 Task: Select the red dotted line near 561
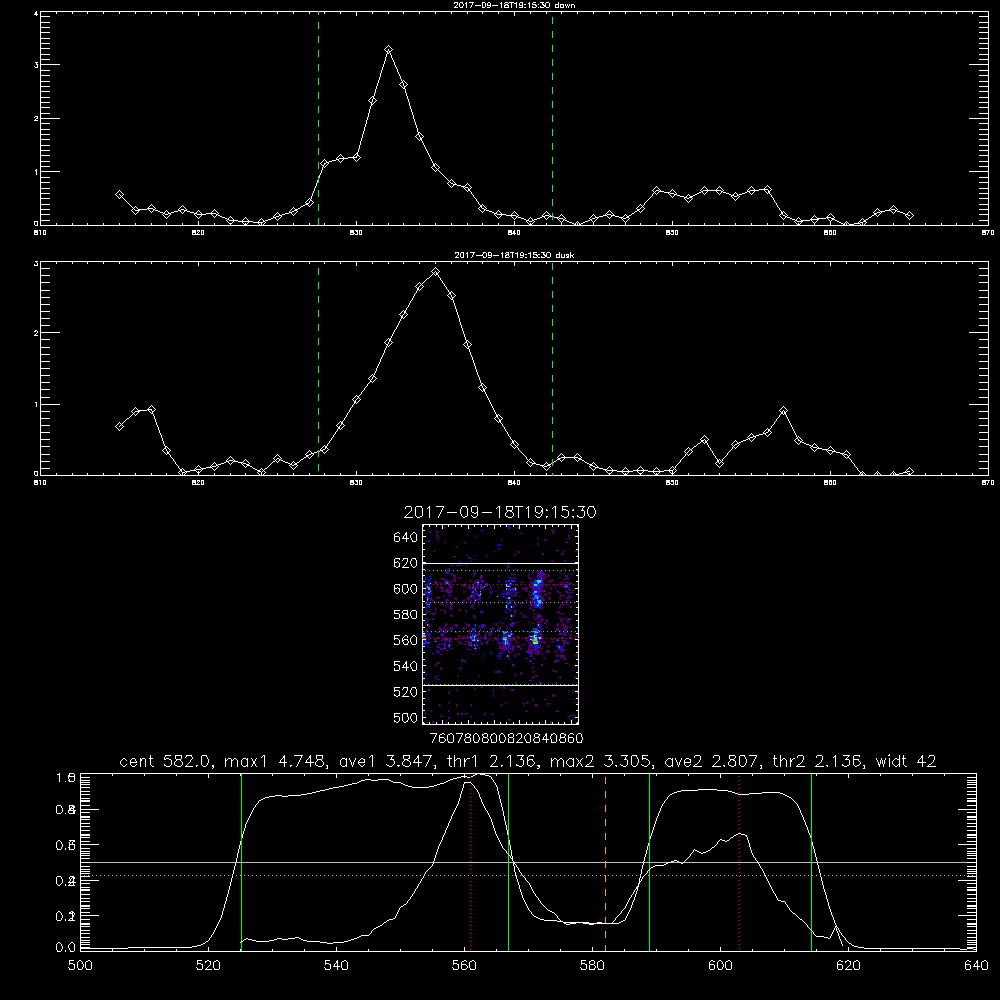pos(471,862)
